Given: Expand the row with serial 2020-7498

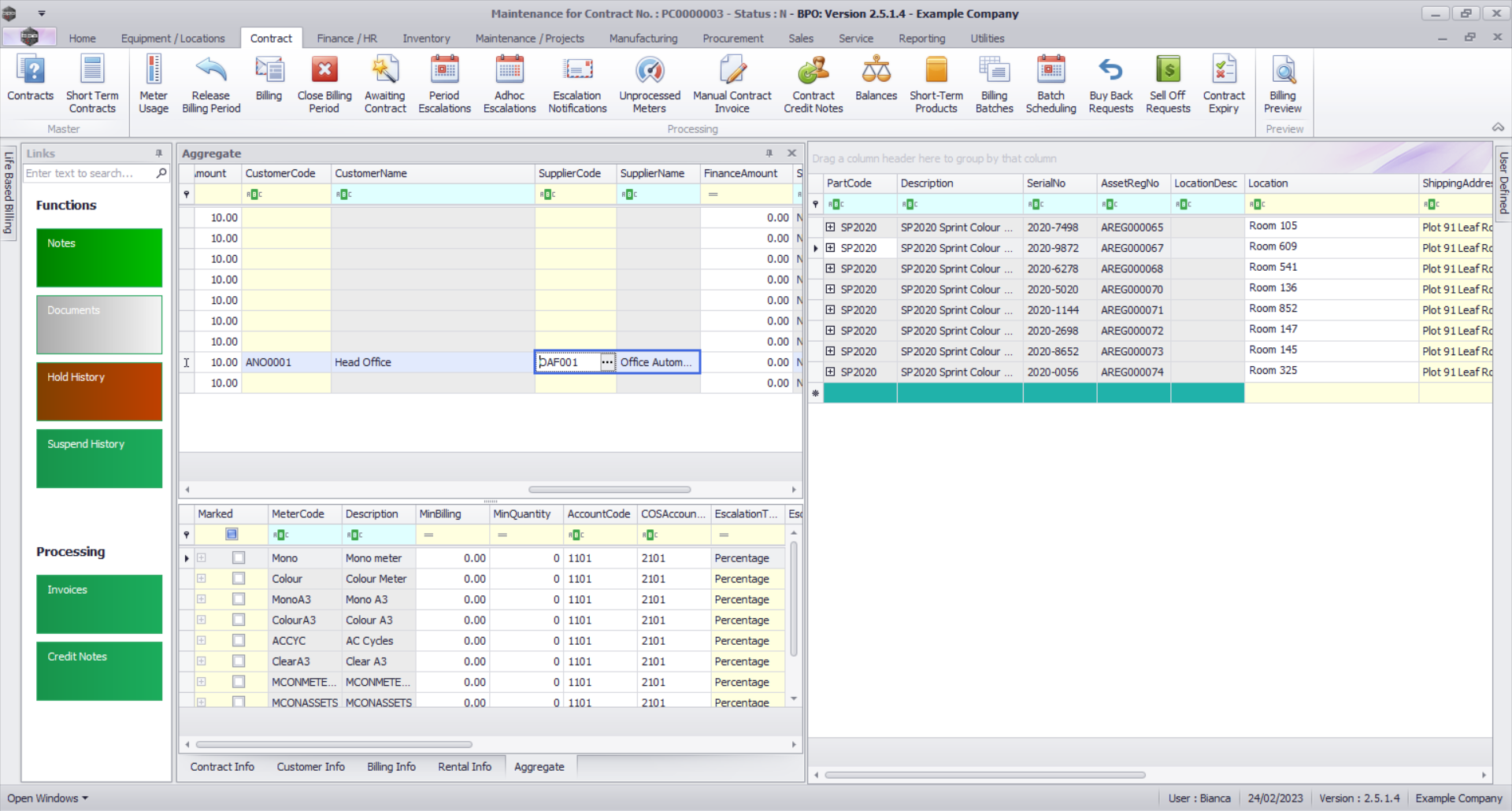Looking at the screenshot, I should click(830, 228).
